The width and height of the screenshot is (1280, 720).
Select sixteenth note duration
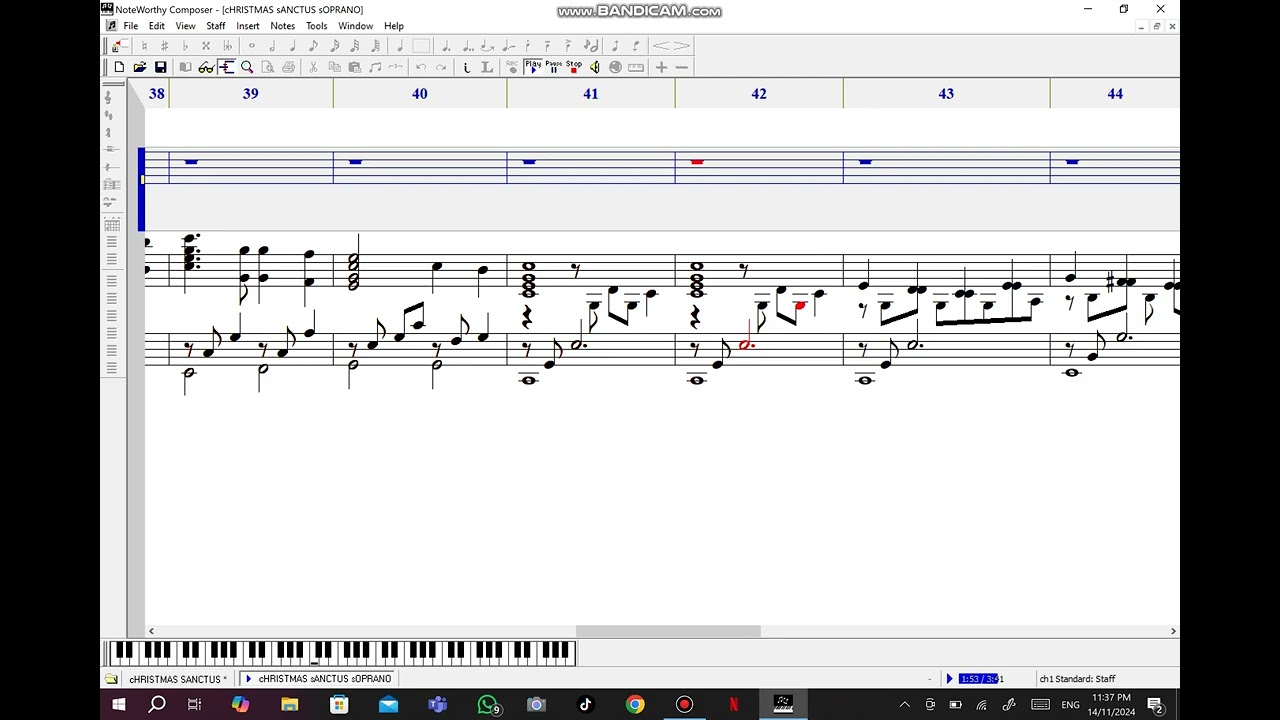pyautogui.click(x=334, y=45)
